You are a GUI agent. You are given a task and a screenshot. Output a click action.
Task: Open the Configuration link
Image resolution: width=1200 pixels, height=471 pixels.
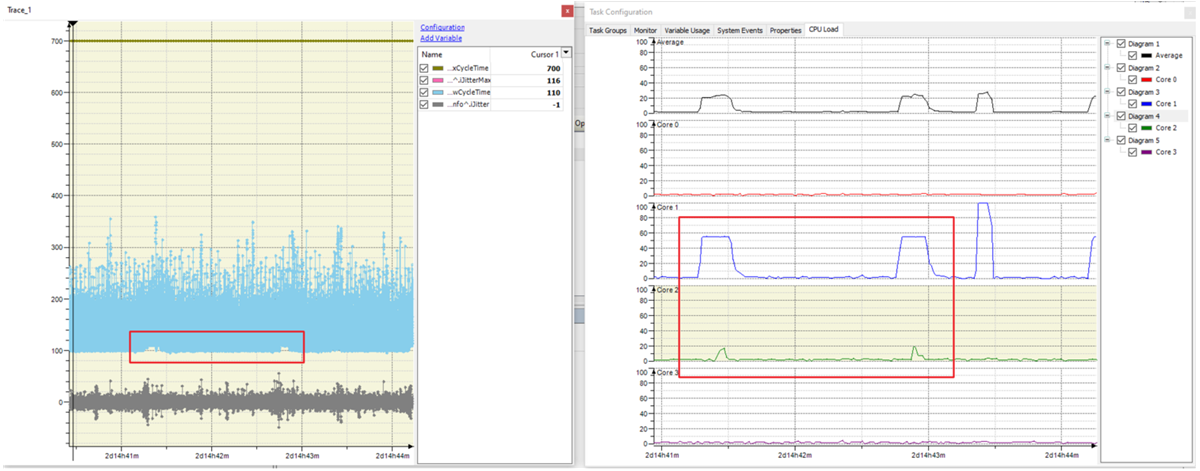coord(441,27)
